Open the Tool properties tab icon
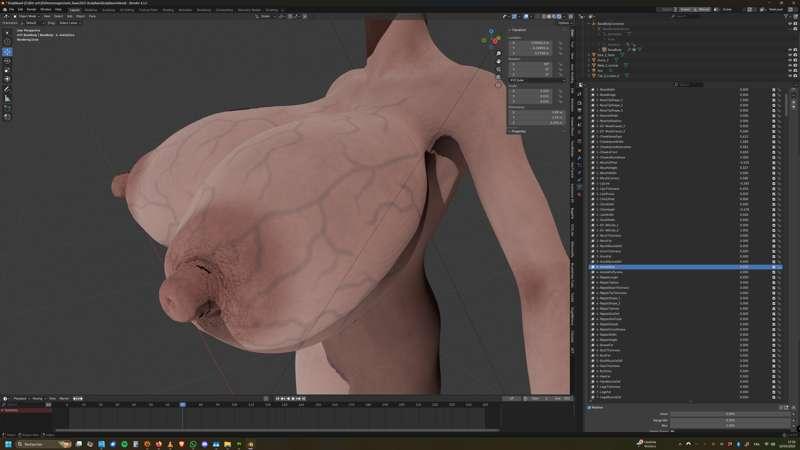The width and height of the screenshot is (800, 450). [580, 94]
